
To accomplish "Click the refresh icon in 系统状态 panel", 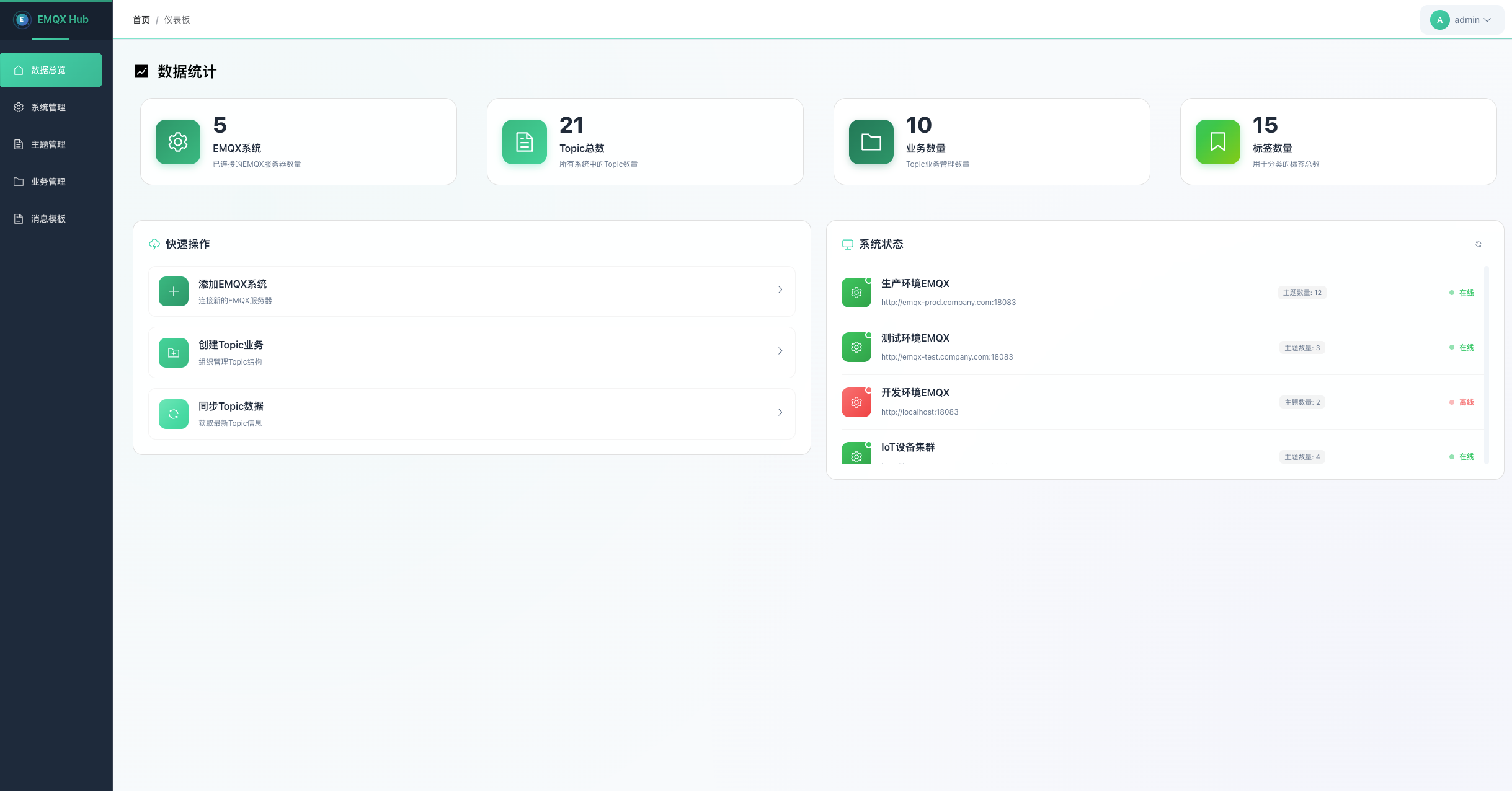I will click(1478, 244).
